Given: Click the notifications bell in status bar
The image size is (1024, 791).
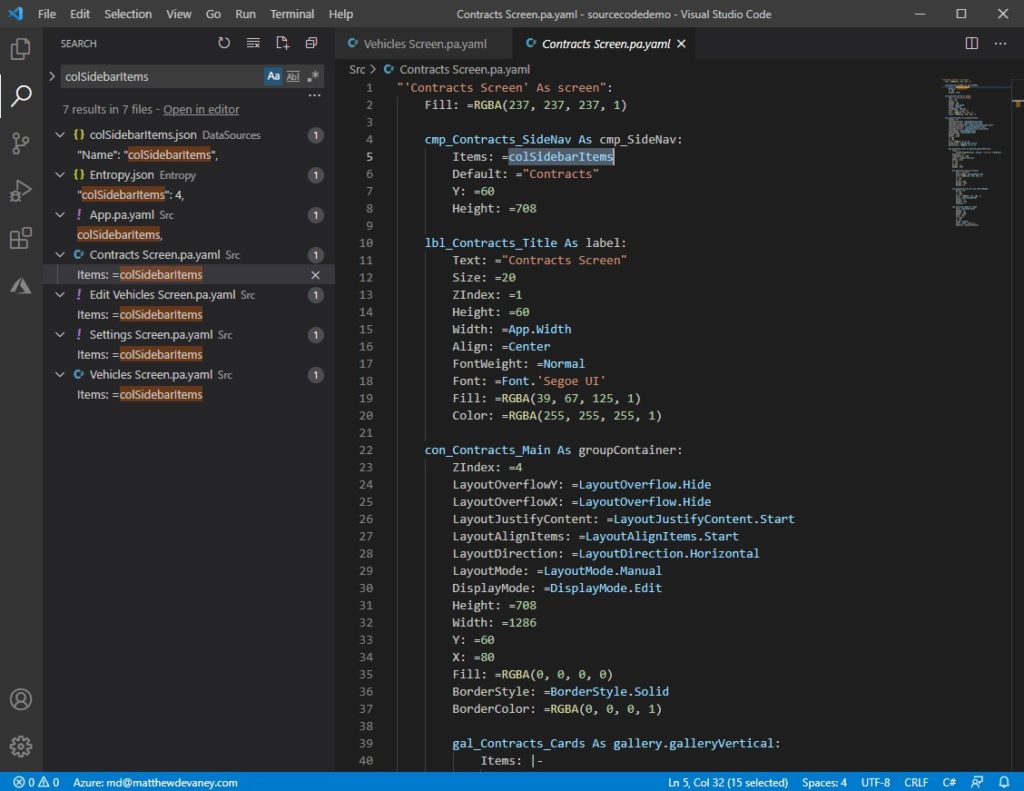Looking at the screenshot, I should coord(1004,782).
